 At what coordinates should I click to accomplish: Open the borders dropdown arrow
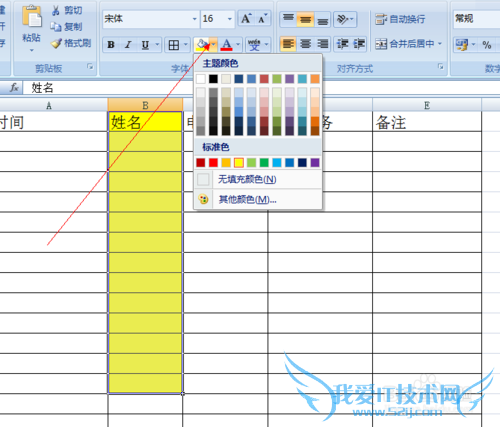(186, 45)
